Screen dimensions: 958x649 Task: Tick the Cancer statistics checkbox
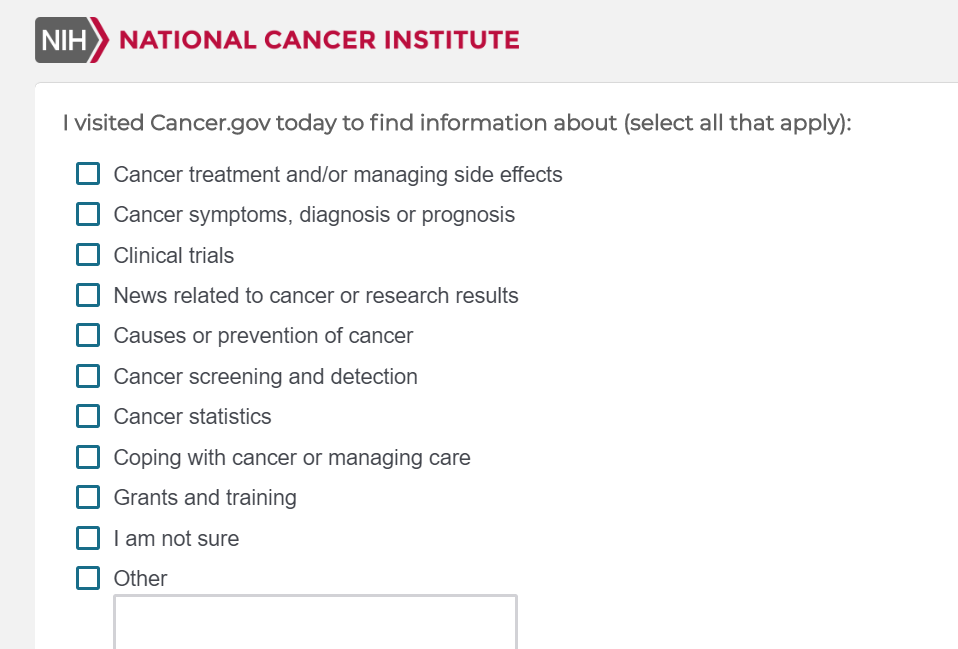pos(89,416)
